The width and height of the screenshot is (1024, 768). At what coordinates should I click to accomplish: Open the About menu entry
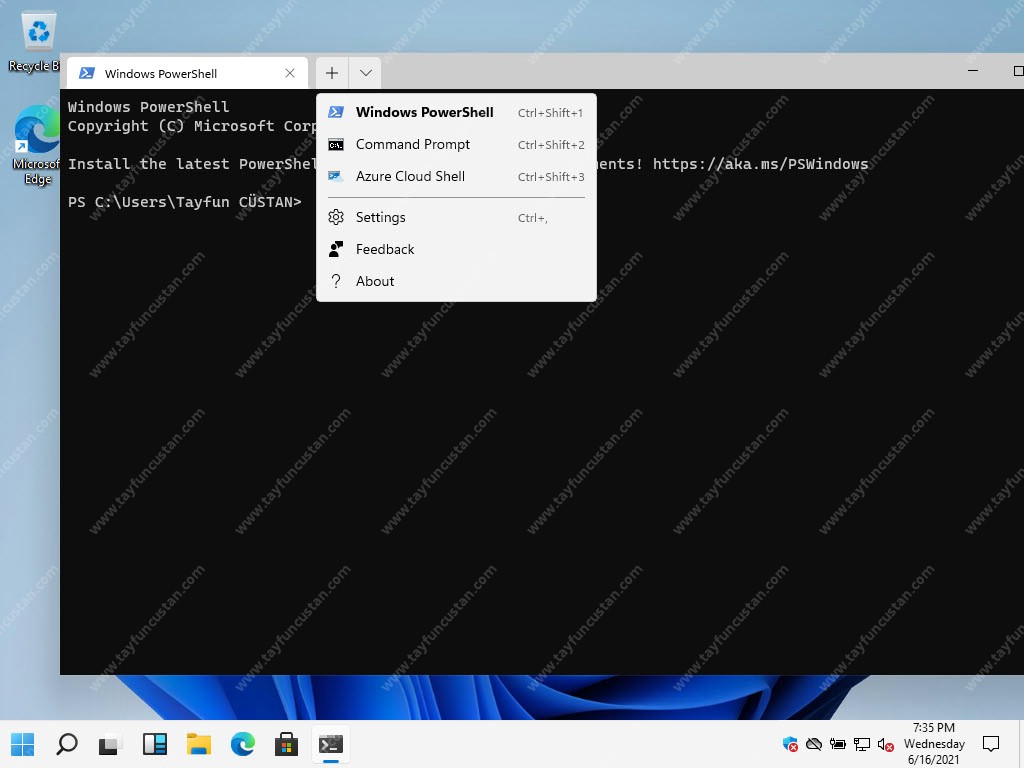click(x=456, y=281)
